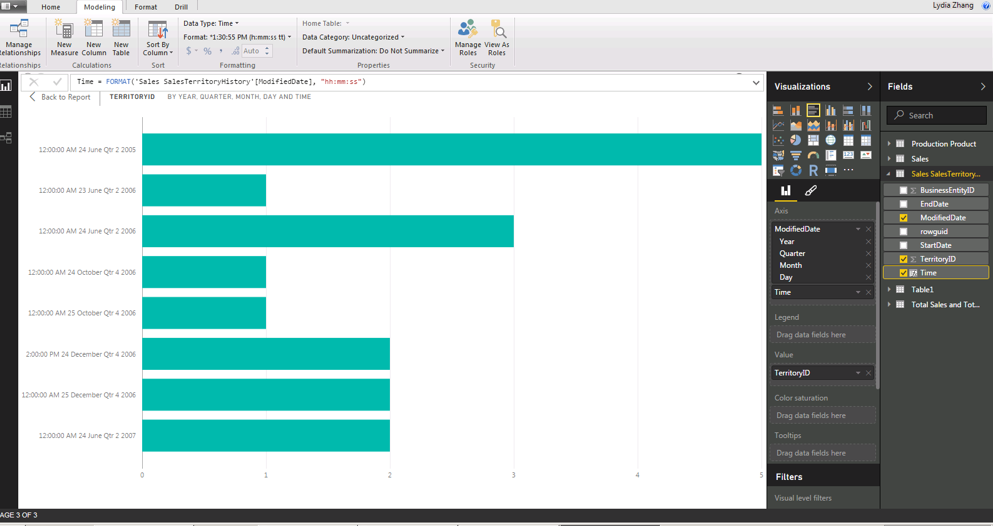Select the gauge visualization
997x526 pixels.
click(x=813, y=155)
